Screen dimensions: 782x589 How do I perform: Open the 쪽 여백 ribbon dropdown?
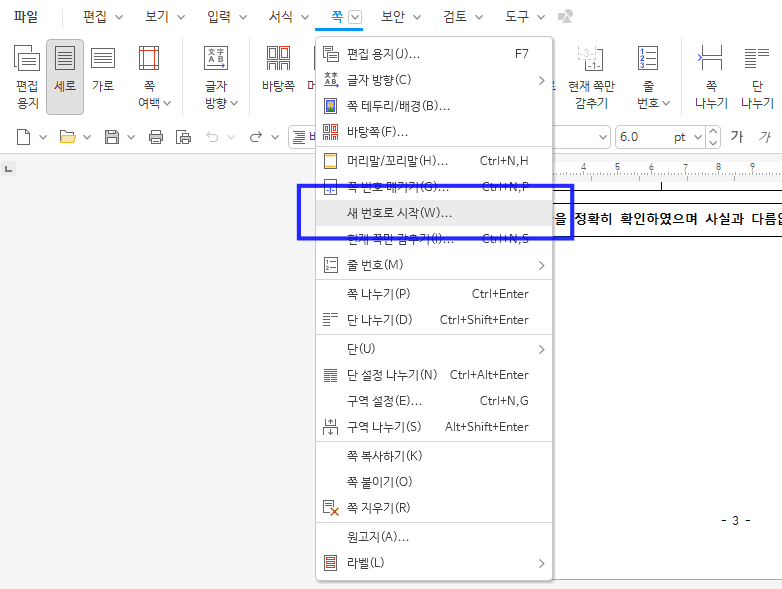point(153,77)
